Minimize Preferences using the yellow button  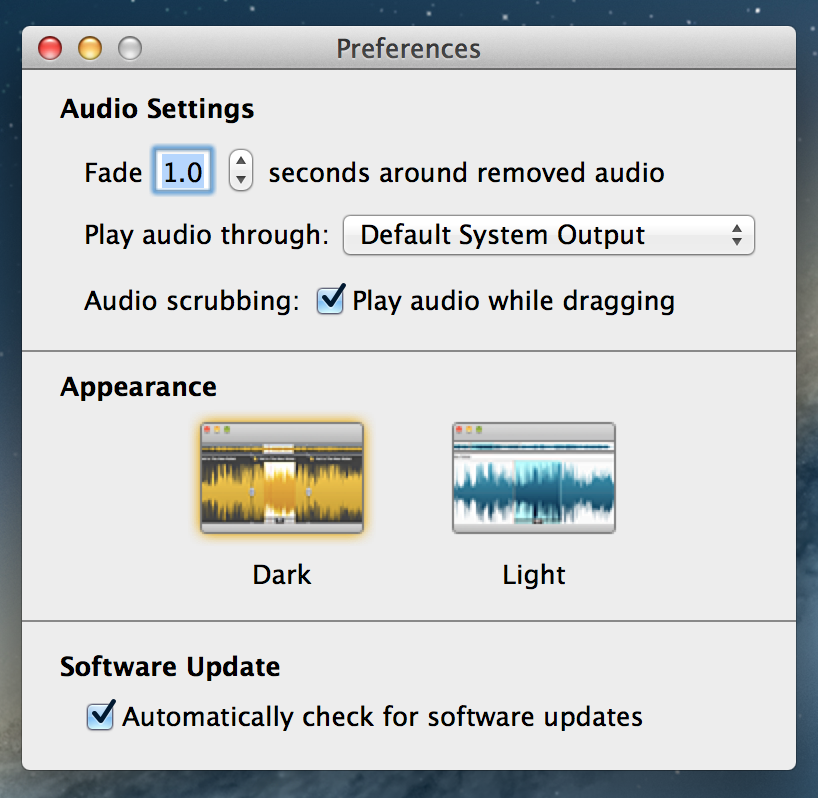(90, 49)
